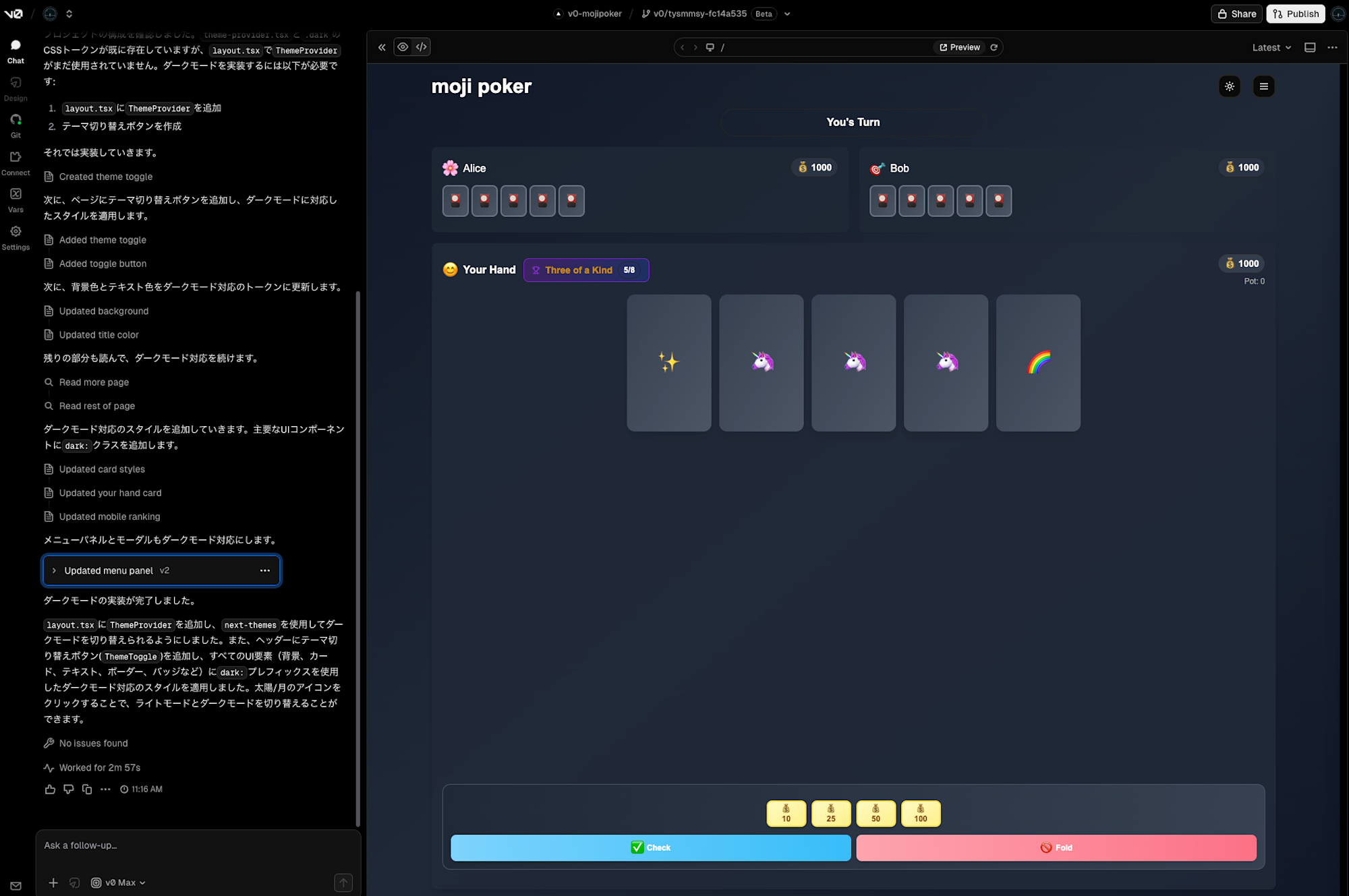The width and height of the screenshot is (1349, 896).
Task: Switch to the code view icon
Action: tap(422, 47)
